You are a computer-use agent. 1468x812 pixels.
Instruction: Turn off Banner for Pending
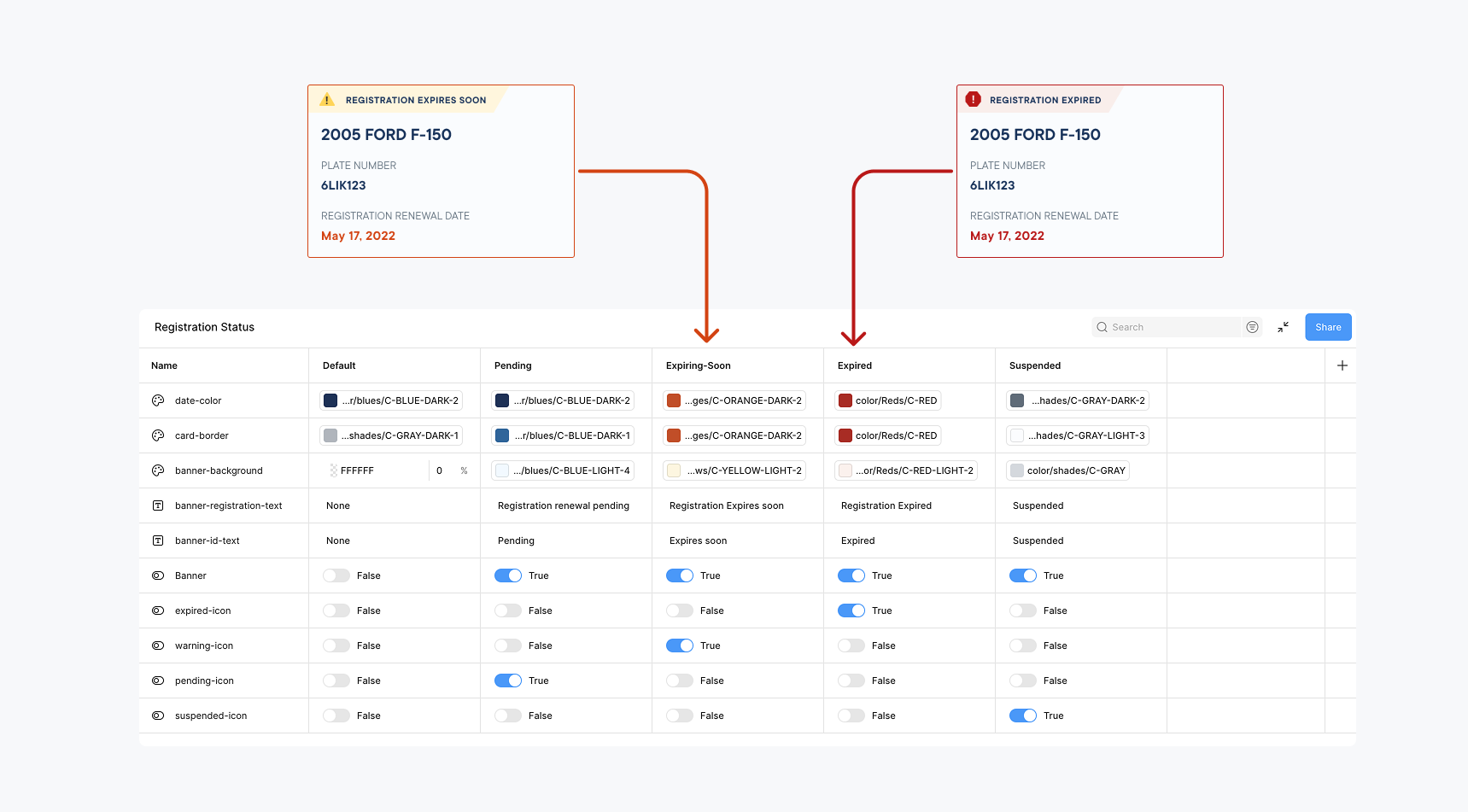tap(508, 575)
